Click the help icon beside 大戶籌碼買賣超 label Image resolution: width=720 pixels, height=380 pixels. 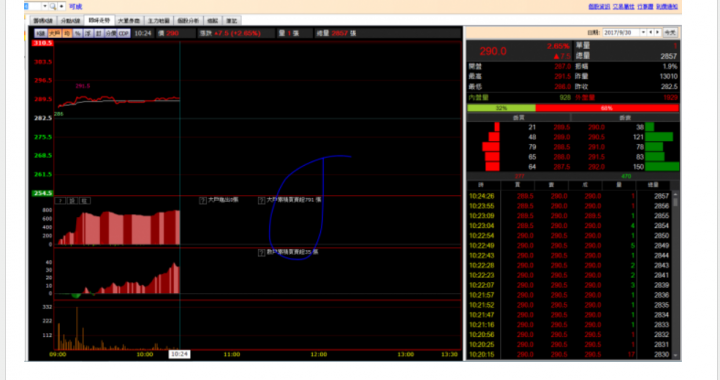(261, 201)
